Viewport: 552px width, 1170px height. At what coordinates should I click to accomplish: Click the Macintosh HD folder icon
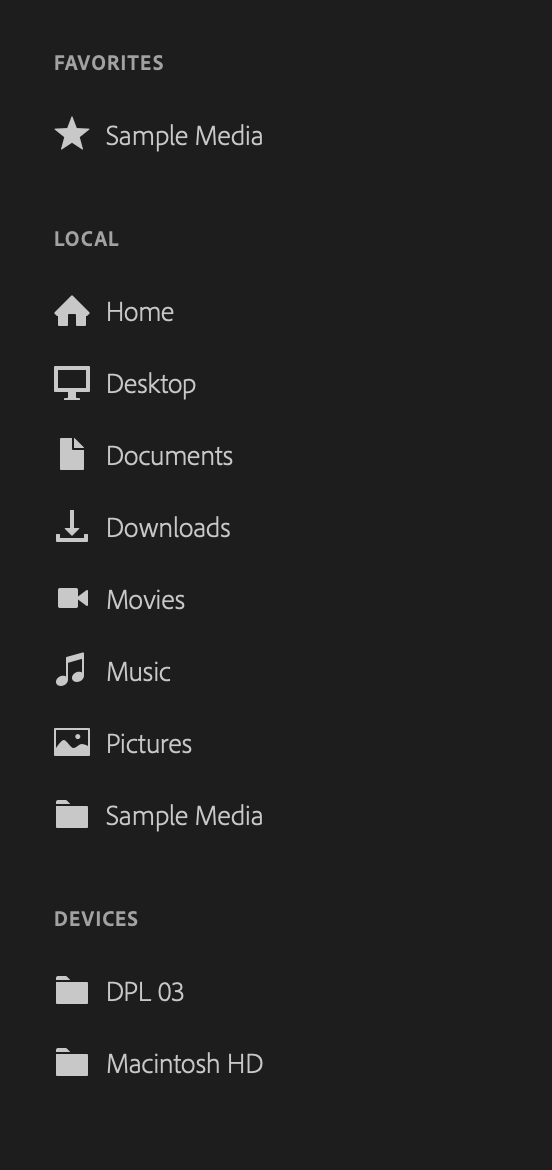pyautogui.click(x=72, y=1062)
